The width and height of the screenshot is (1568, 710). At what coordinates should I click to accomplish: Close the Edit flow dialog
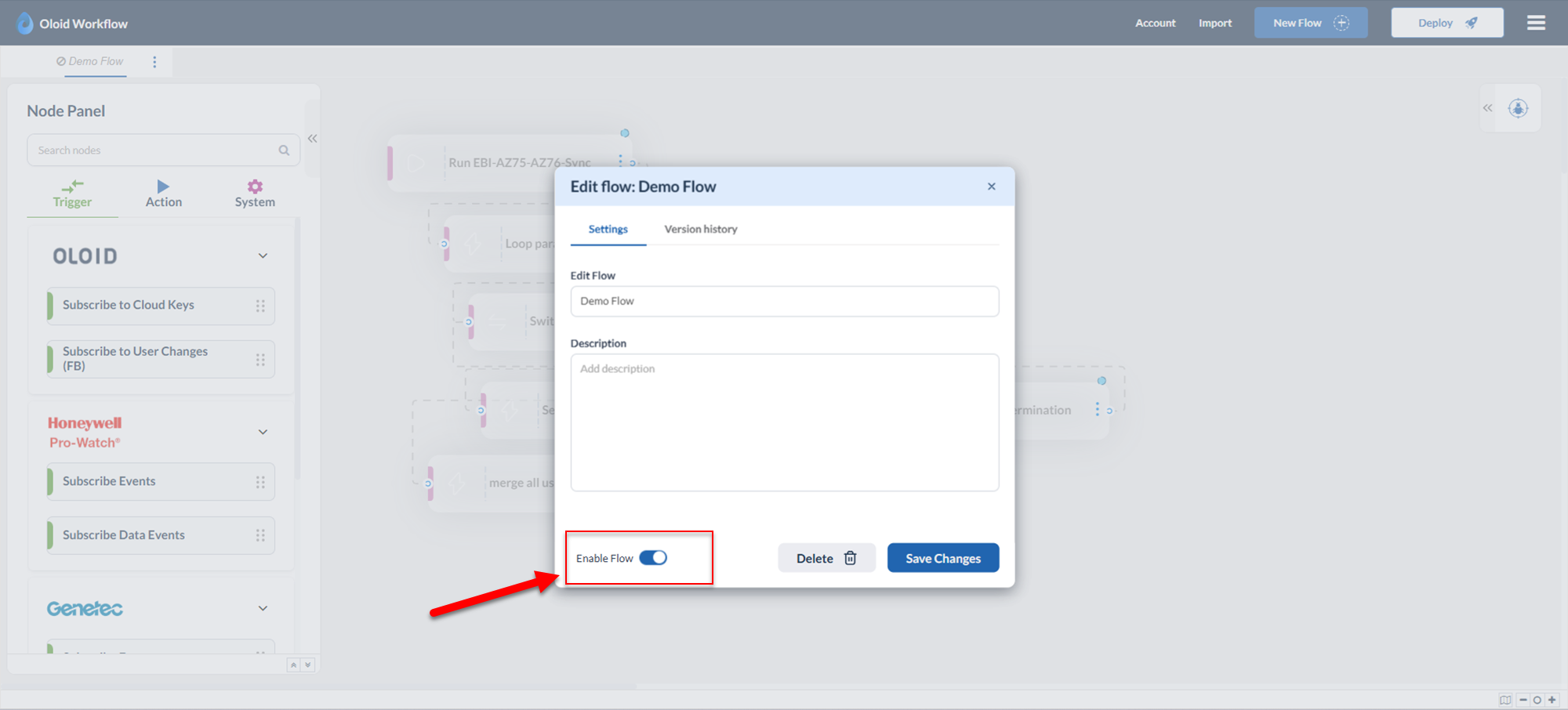[992, 187]
